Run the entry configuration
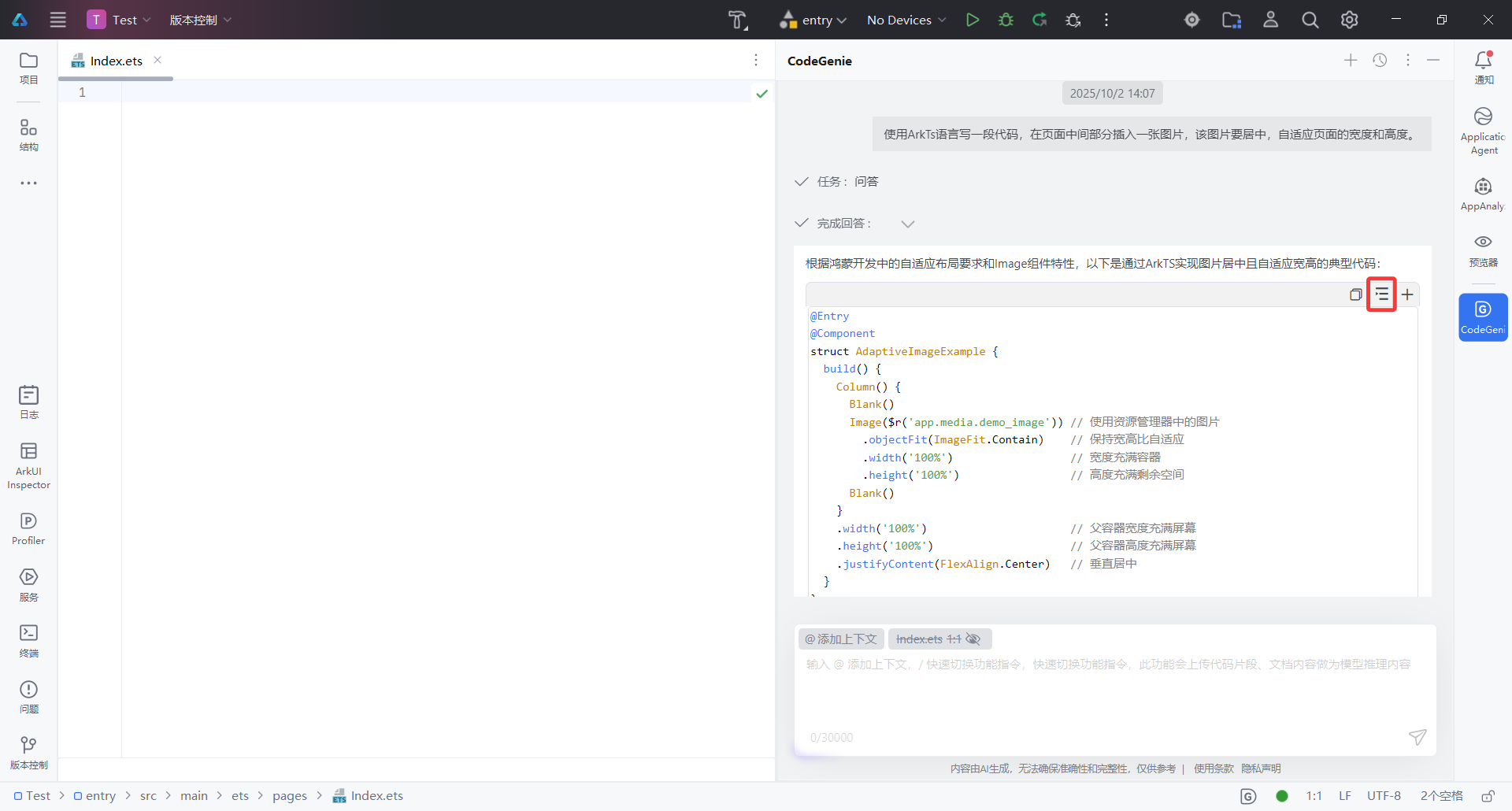This screenshot has height=811, width=1512. pyautogui.click(x=973, y=20)
